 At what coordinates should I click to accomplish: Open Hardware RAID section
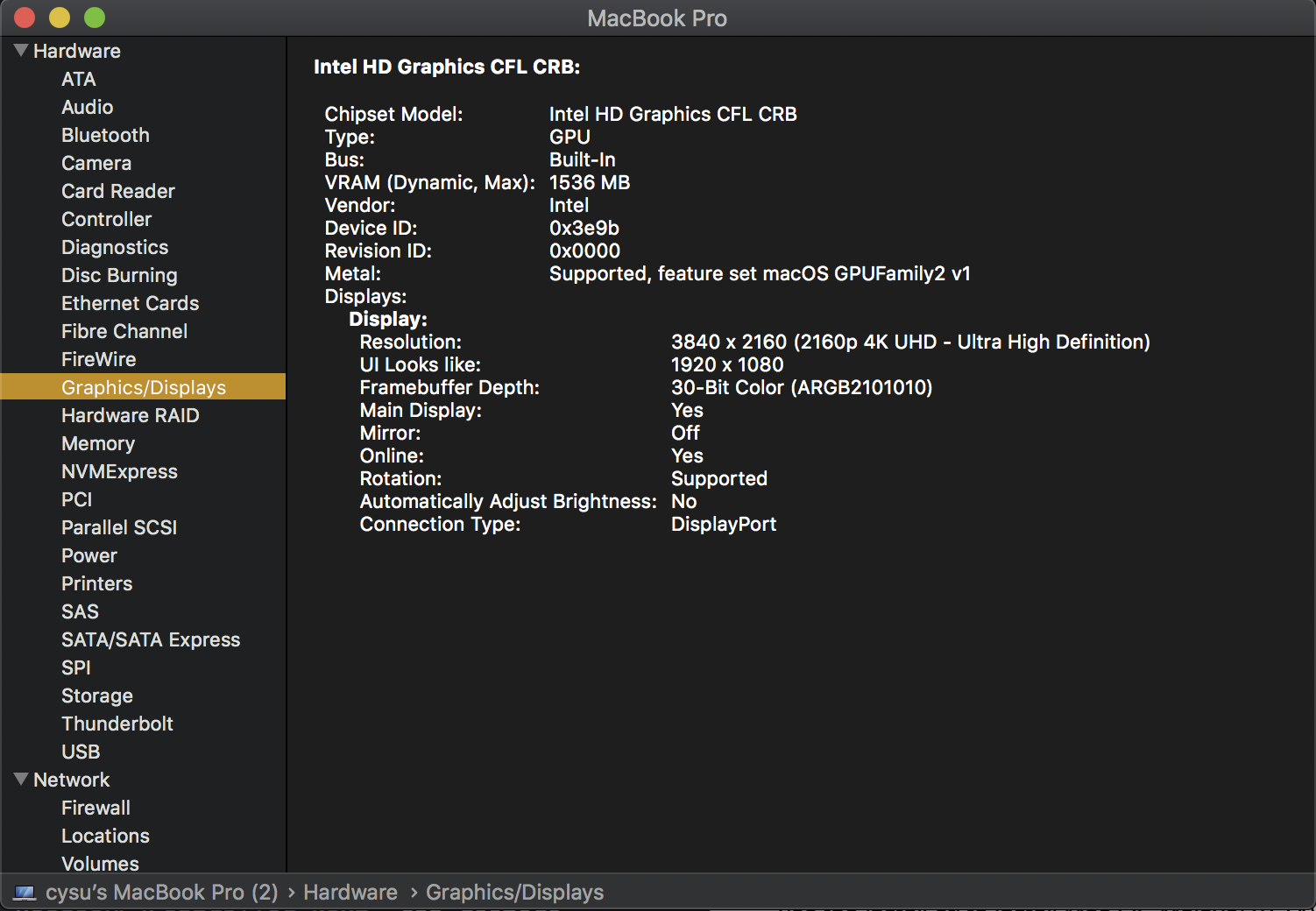coord(131,415)
